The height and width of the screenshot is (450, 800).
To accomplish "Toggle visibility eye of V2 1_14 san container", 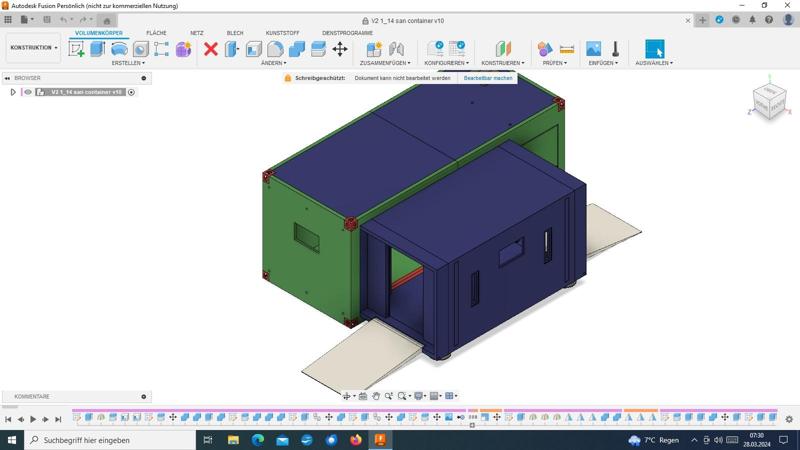I will tap(28, 92).
